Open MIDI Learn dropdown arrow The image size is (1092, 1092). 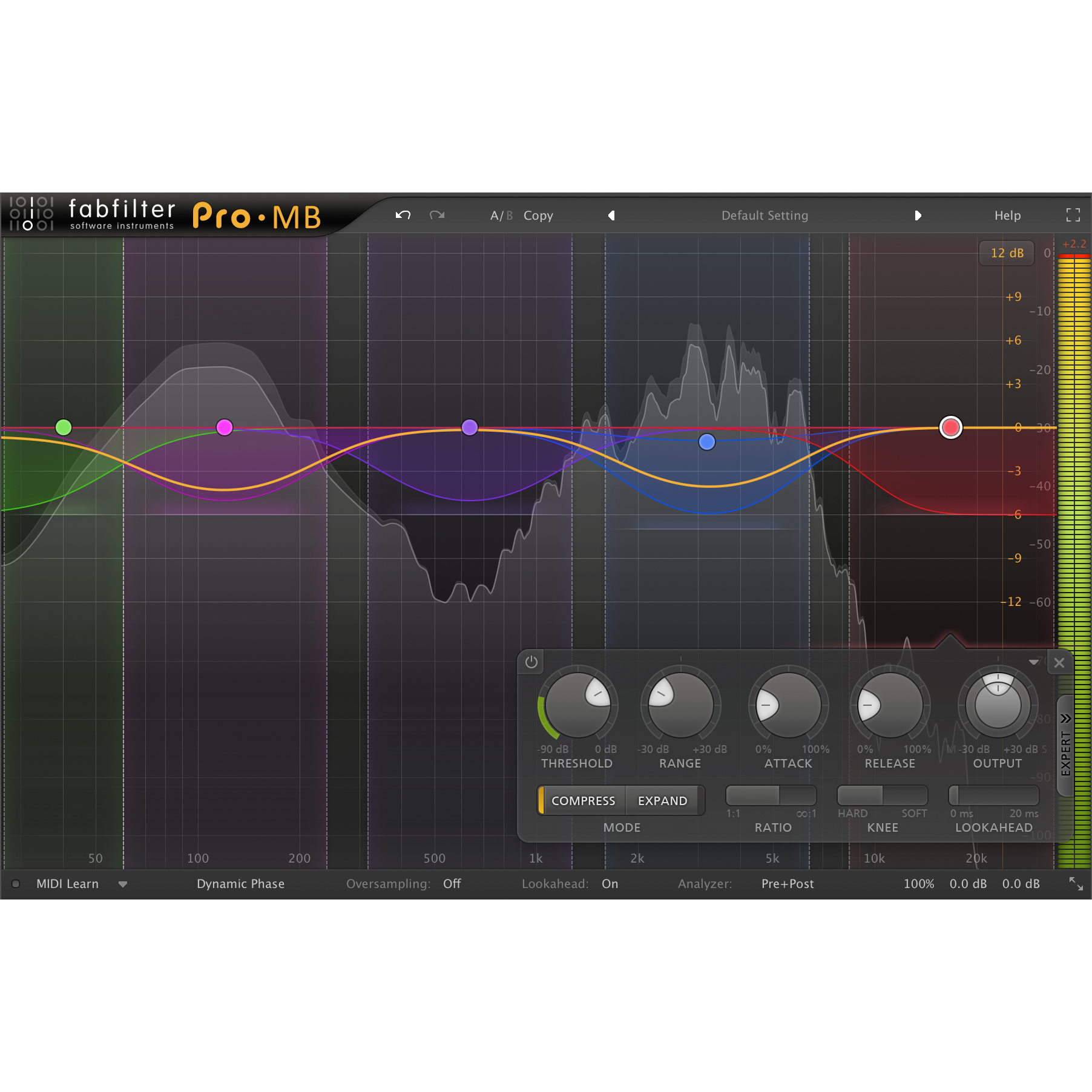[x=123, y=884]
